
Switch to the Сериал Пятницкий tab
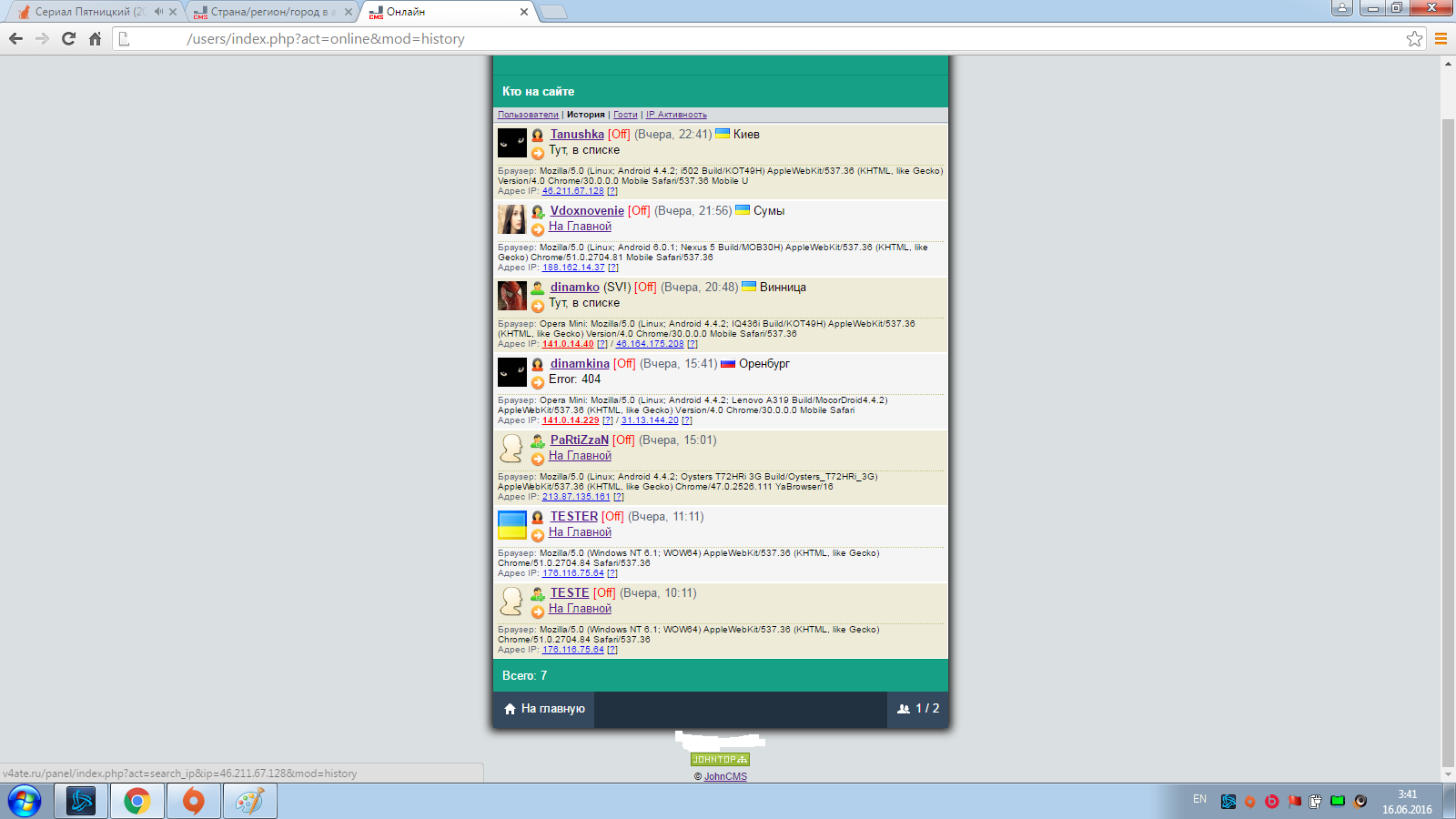tap(91, 12)
